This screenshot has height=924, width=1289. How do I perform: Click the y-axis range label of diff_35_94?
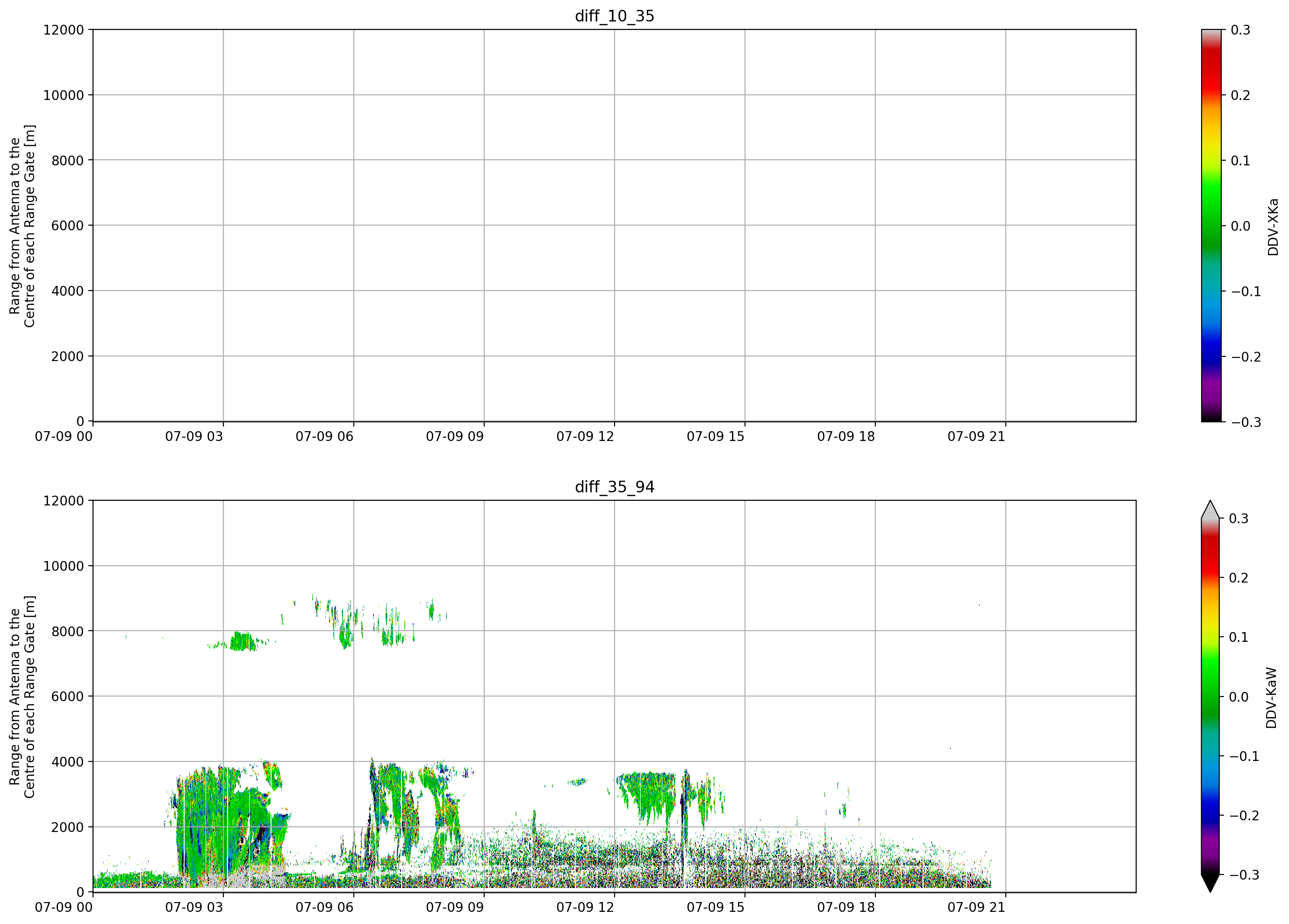22,696
